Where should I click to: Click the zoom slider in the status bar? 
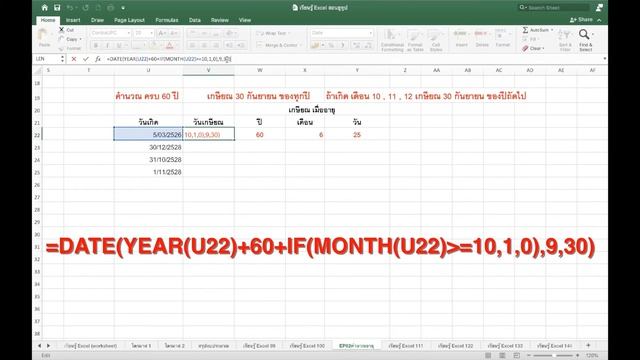coord(553,356)
